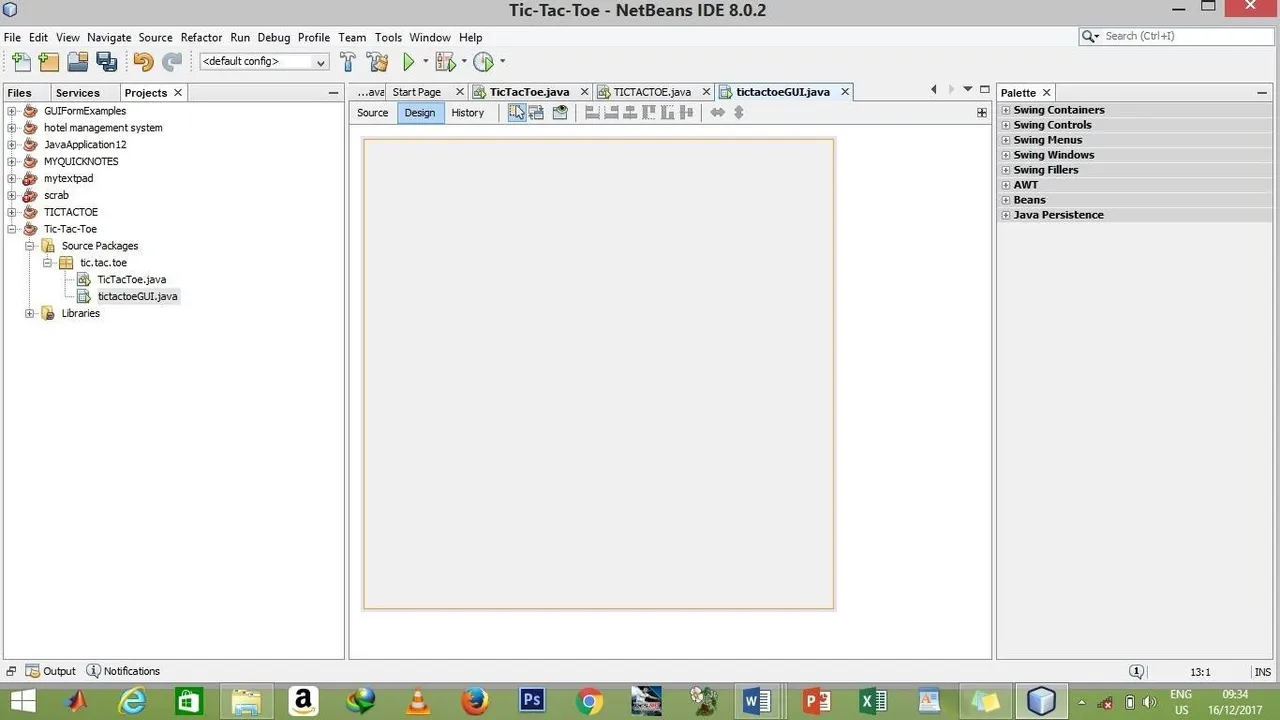Open the Notifications status bar item
The width and height of the screenshot is (1280, 720).
pos(123,671)
